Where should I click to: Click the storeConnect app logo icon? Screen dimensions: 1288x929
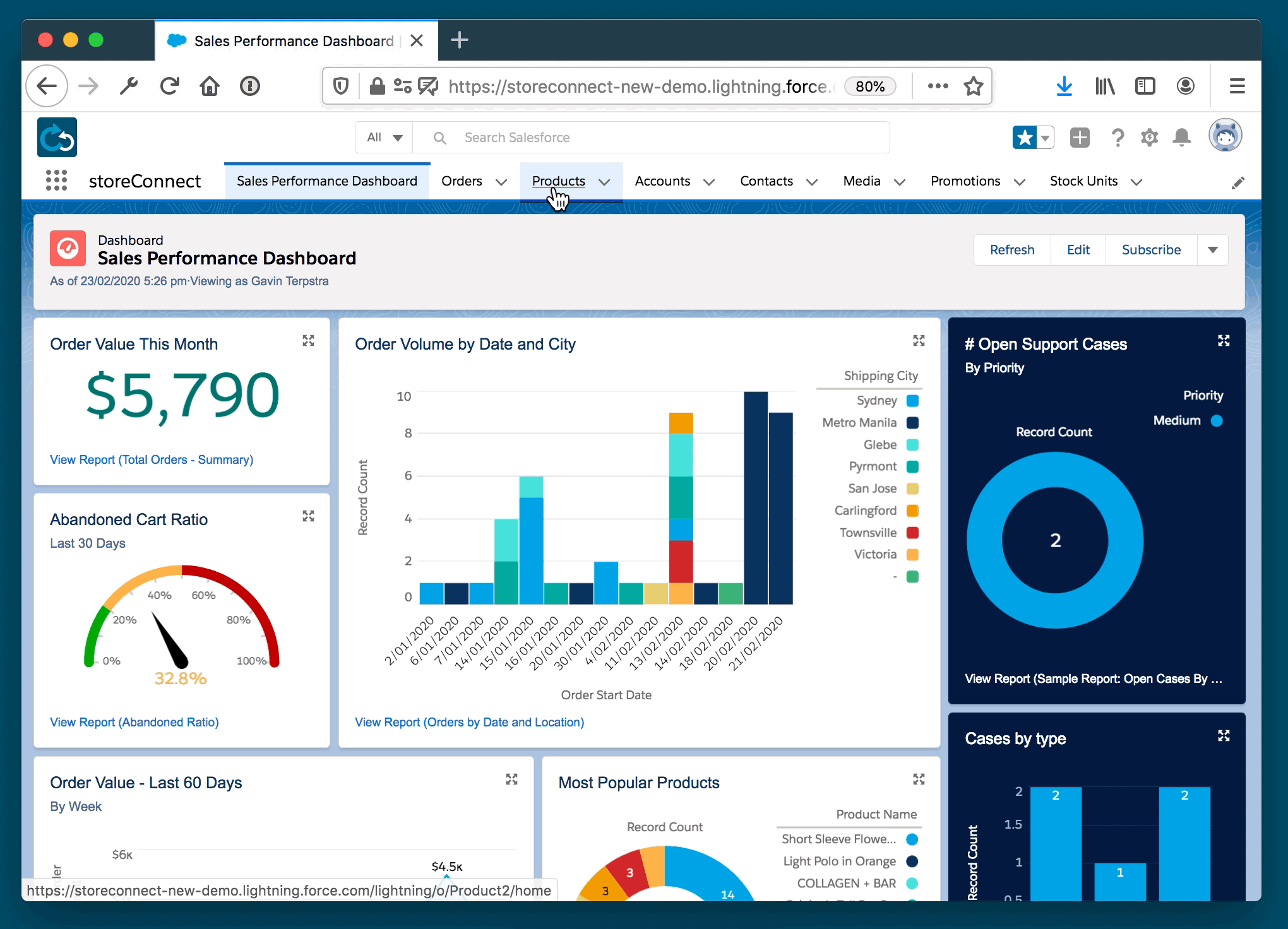coord(57,137)
